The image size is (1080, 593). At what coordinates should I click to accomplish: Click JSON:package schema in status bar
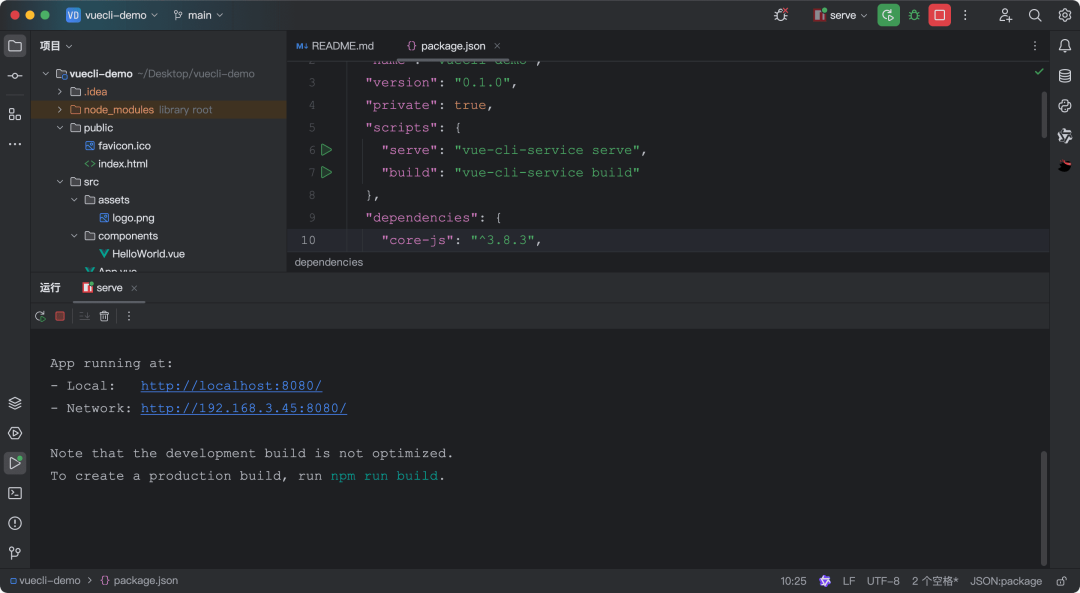pyautogui.click(x=1006, y=581)
